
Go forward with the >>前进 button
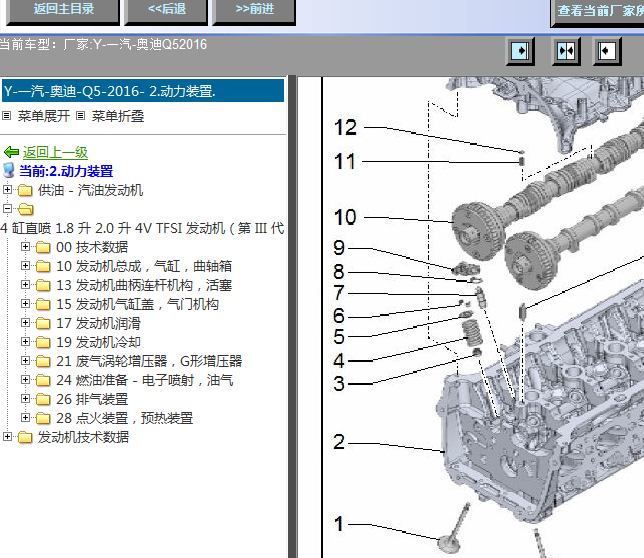(254, 11)
